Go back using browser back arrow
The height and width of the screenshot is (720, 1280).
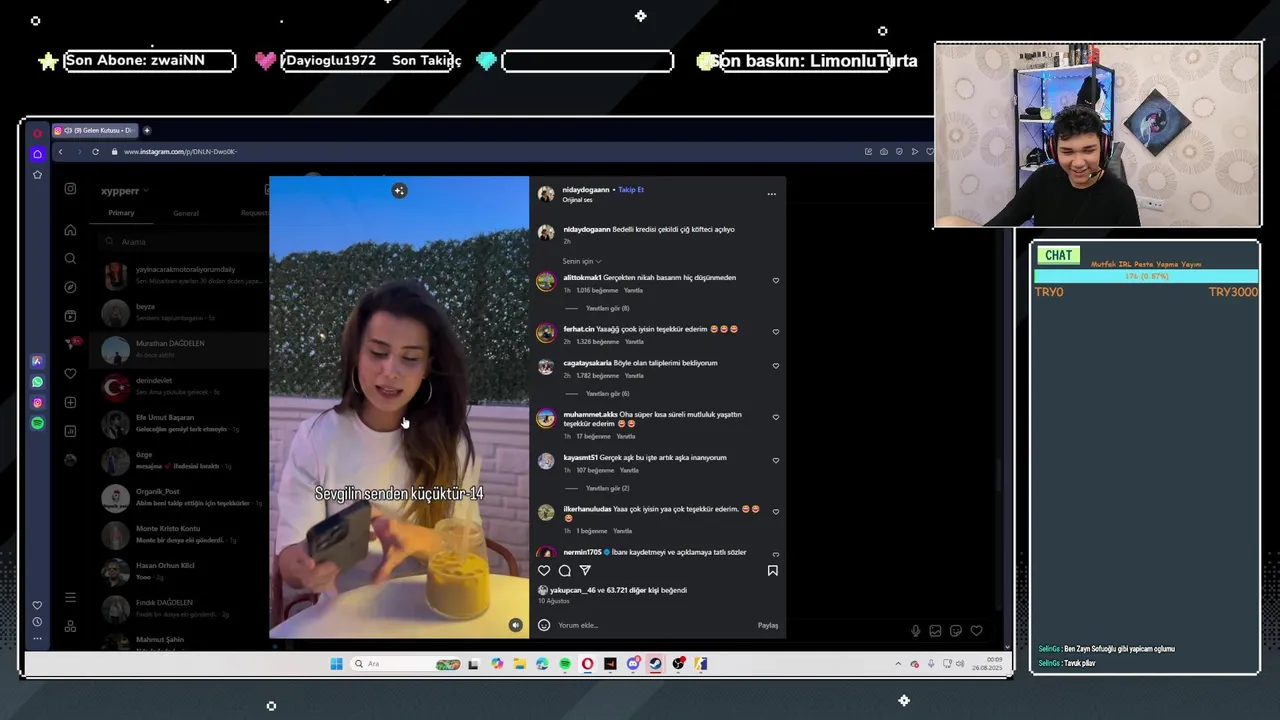60,152
